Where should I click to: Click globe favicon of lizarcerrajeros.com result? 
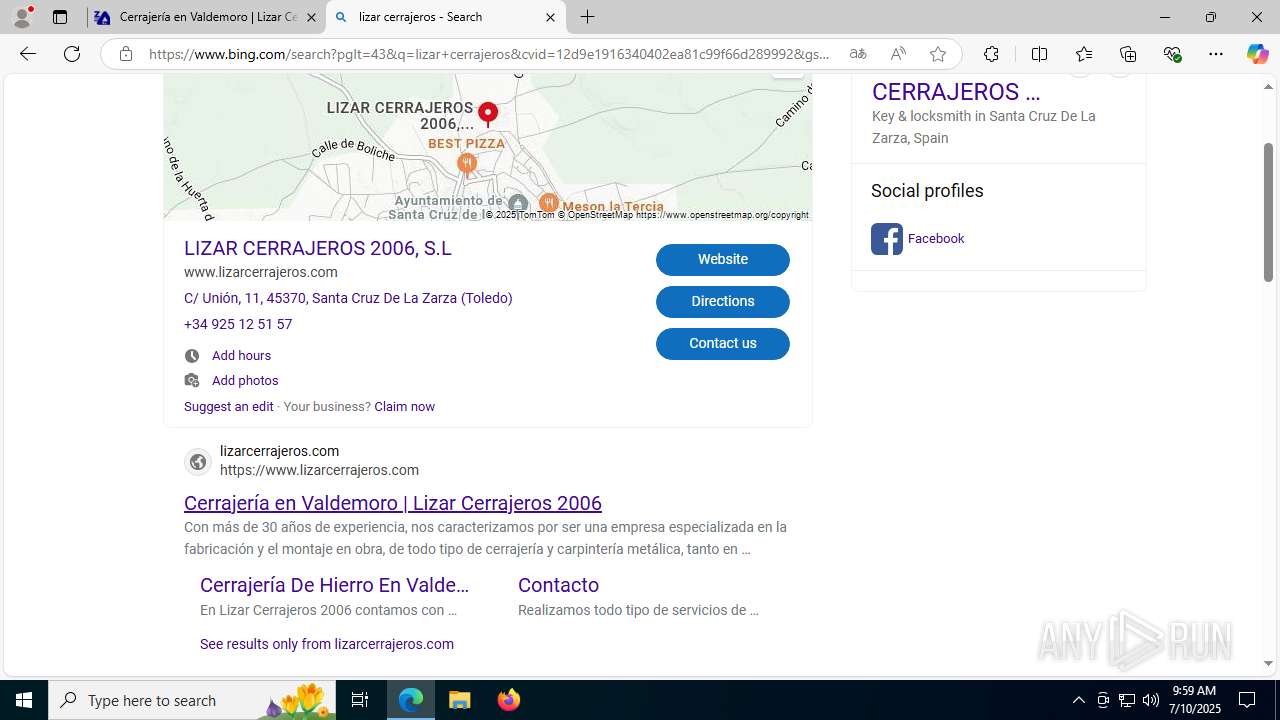[x=198, y=461]
